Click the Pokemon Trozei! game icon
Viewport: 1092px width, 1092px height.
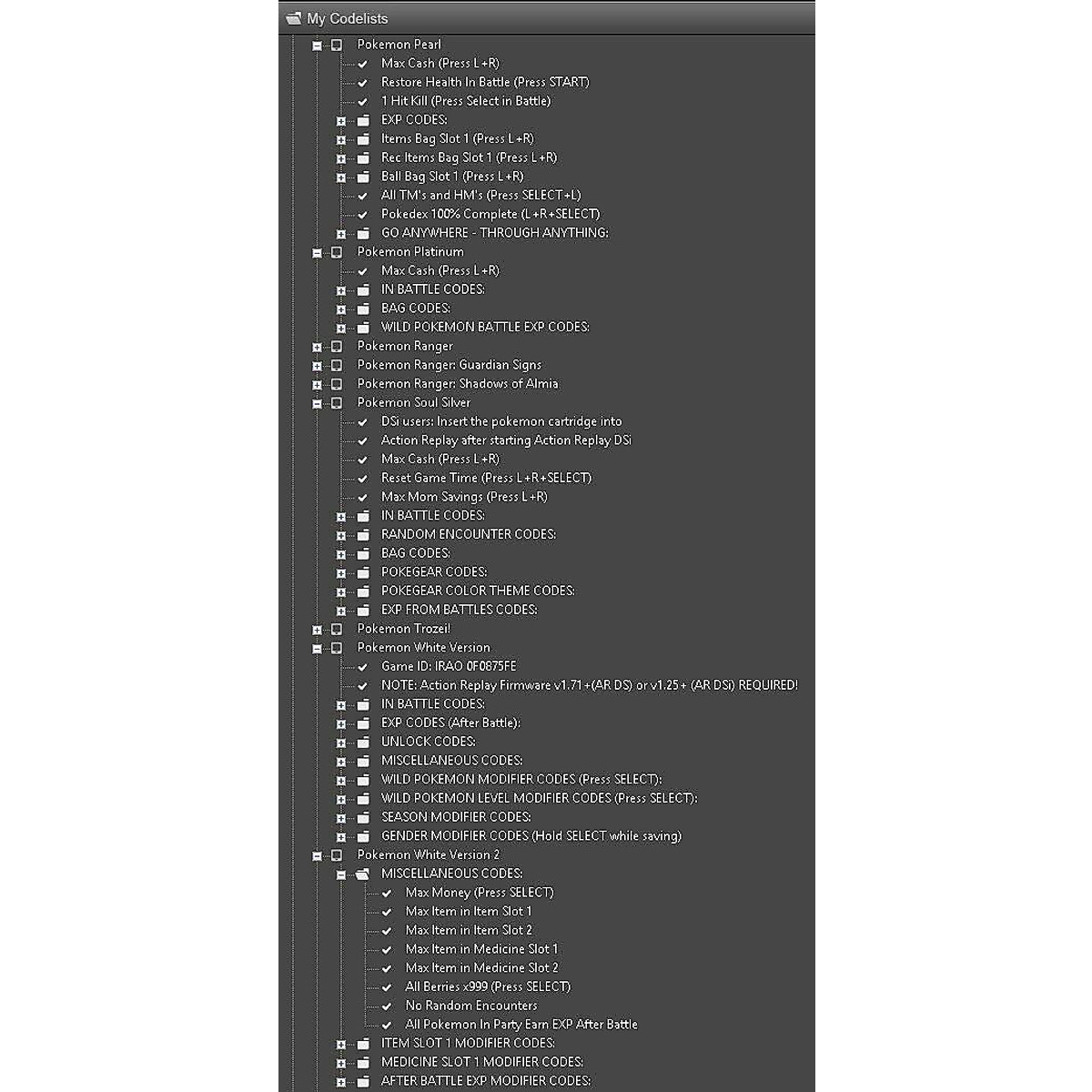point(337,629)
